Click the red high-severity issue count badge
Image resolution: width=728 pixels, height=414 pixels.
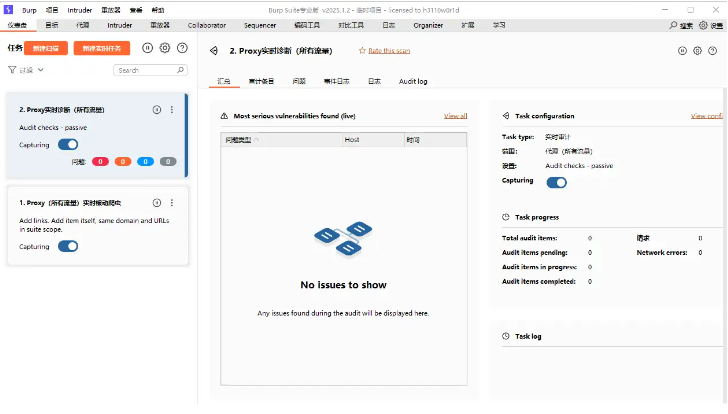tap(100, 162)
